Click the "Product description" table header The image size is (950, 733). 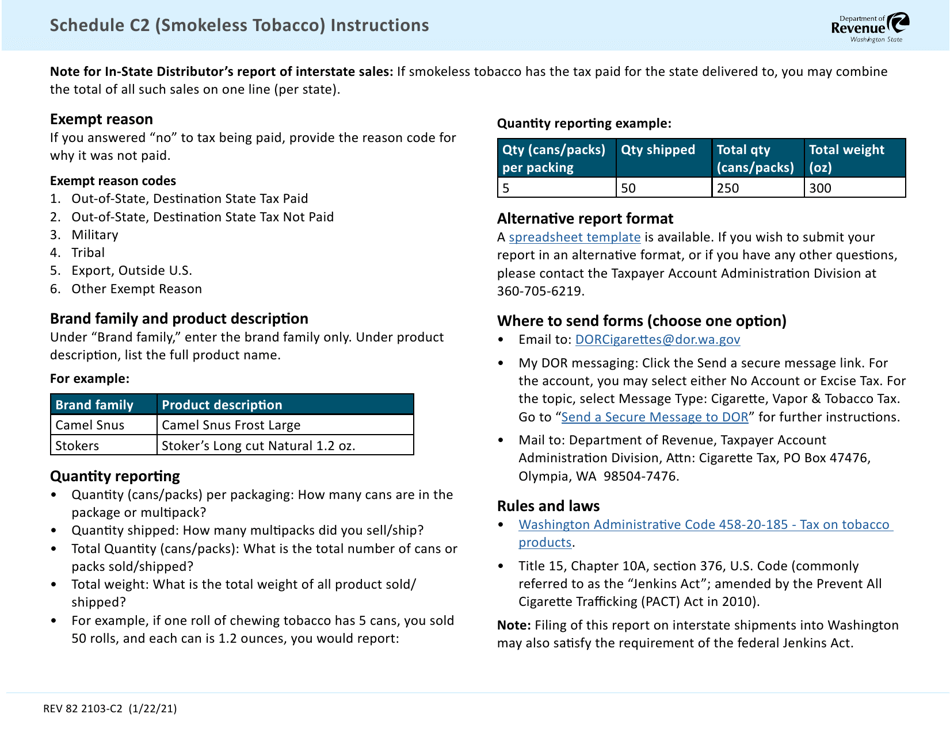coord(285,404)
